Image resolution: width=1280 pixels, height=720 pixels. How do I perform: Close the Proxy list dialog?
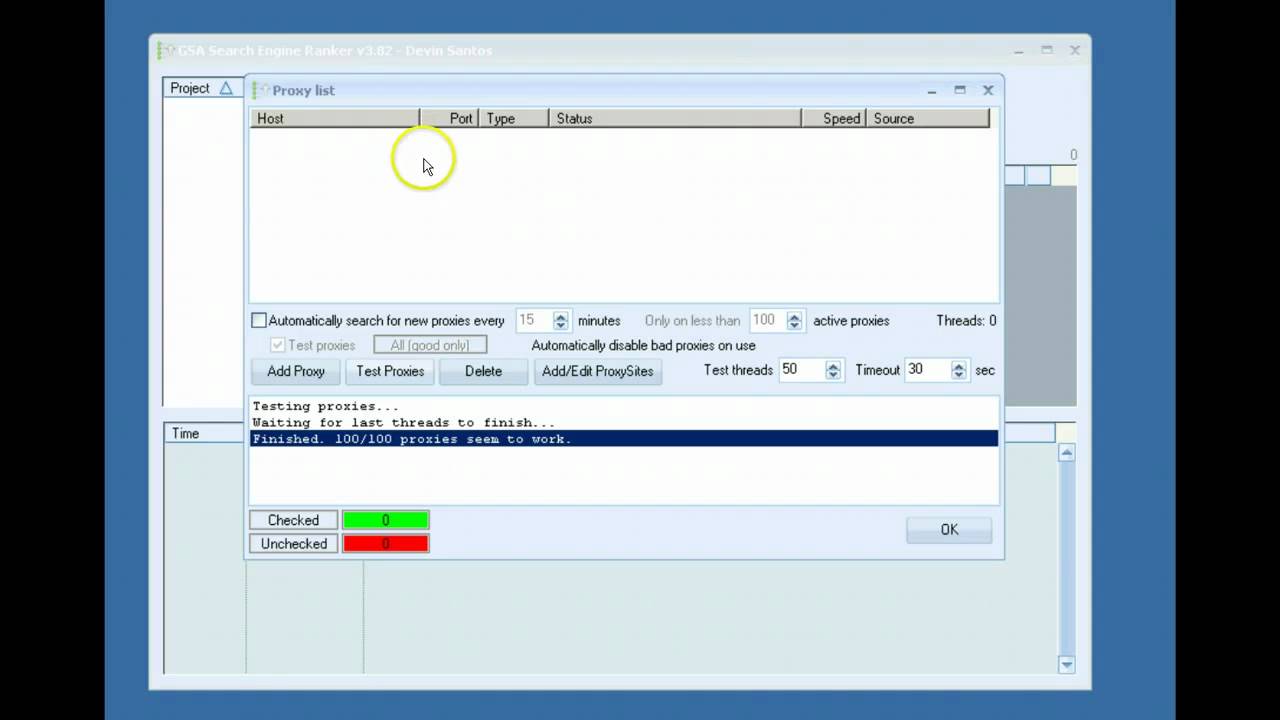988,90
